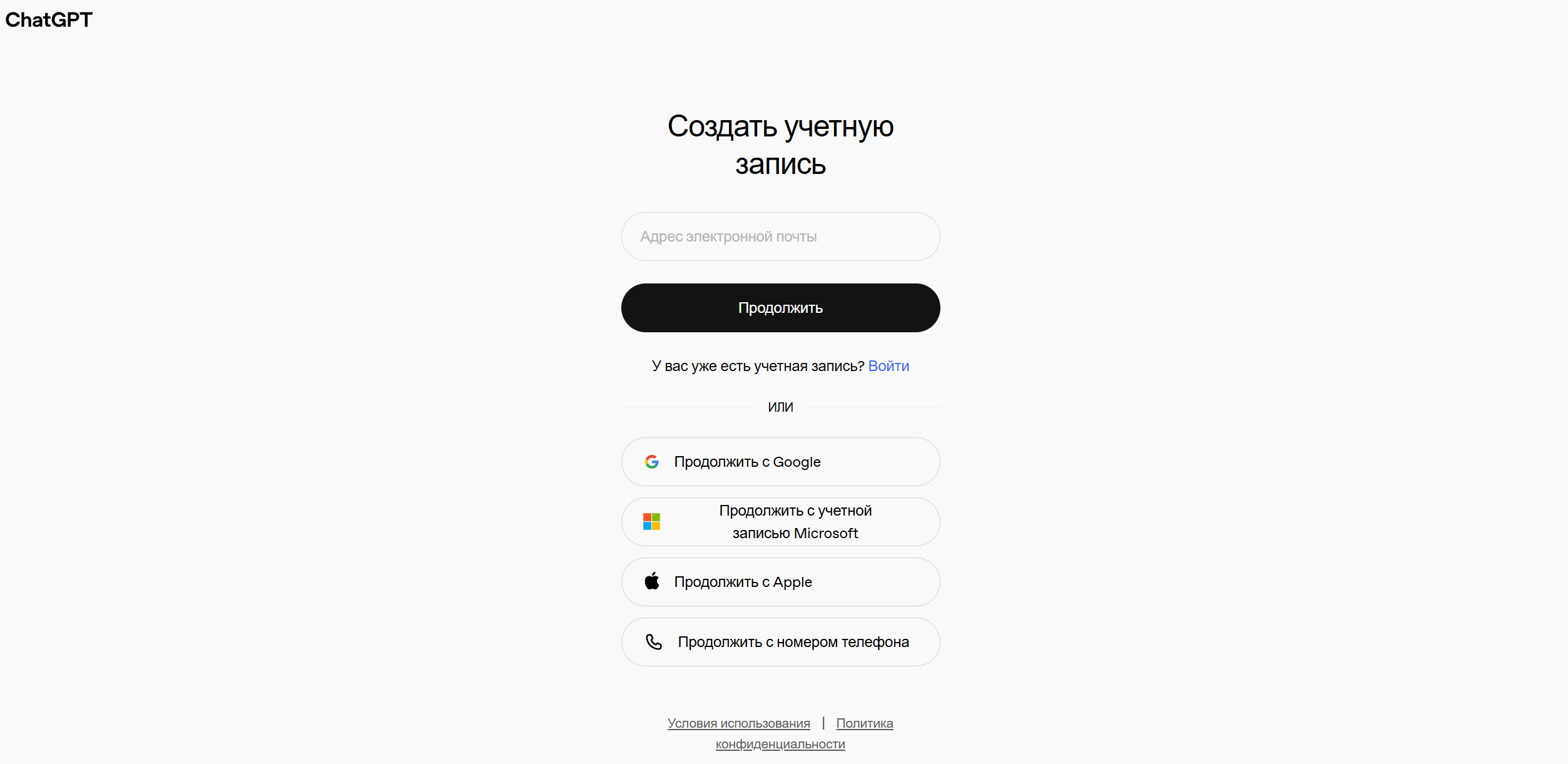Select the "Продолжить с Apple" option

[781, 582]
